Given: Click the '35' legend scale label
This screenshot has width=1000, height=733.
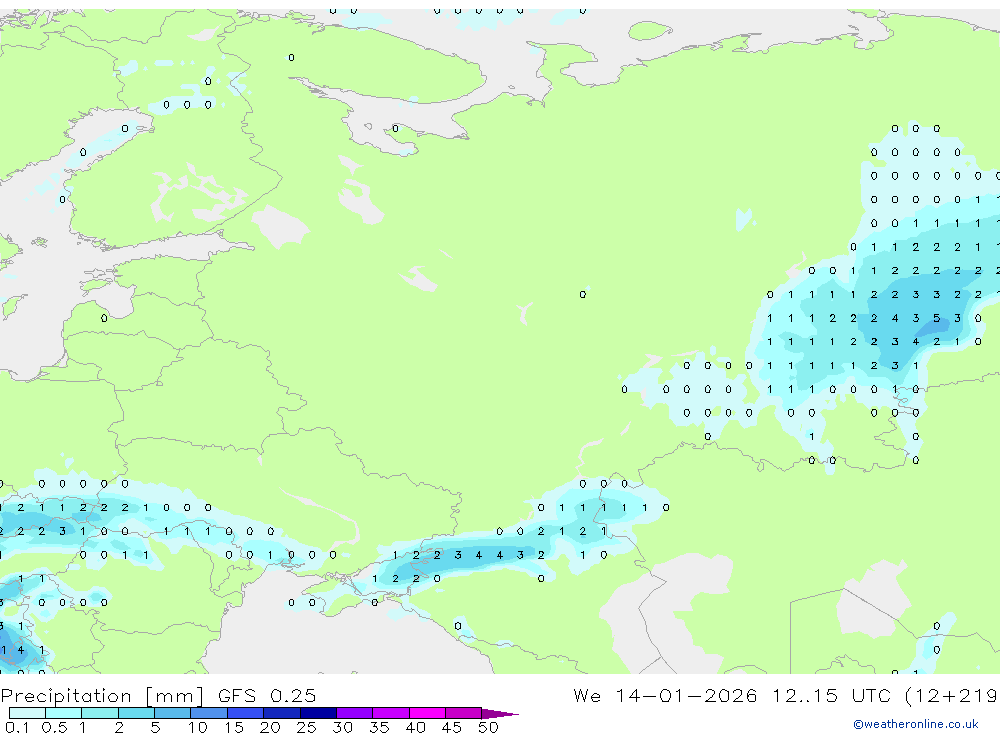Looking at the screenshot, I should (x=379, y=727).
